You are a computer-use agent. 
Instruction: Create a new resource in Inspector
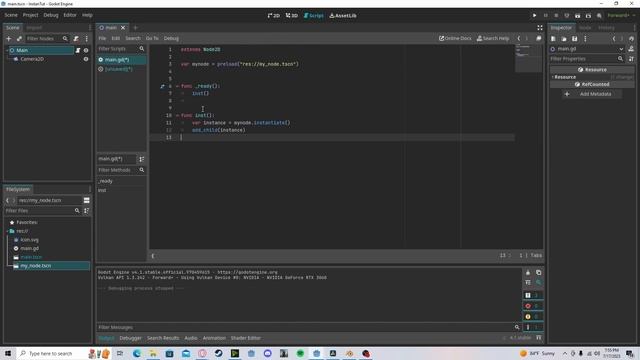(x=553, y=38)
